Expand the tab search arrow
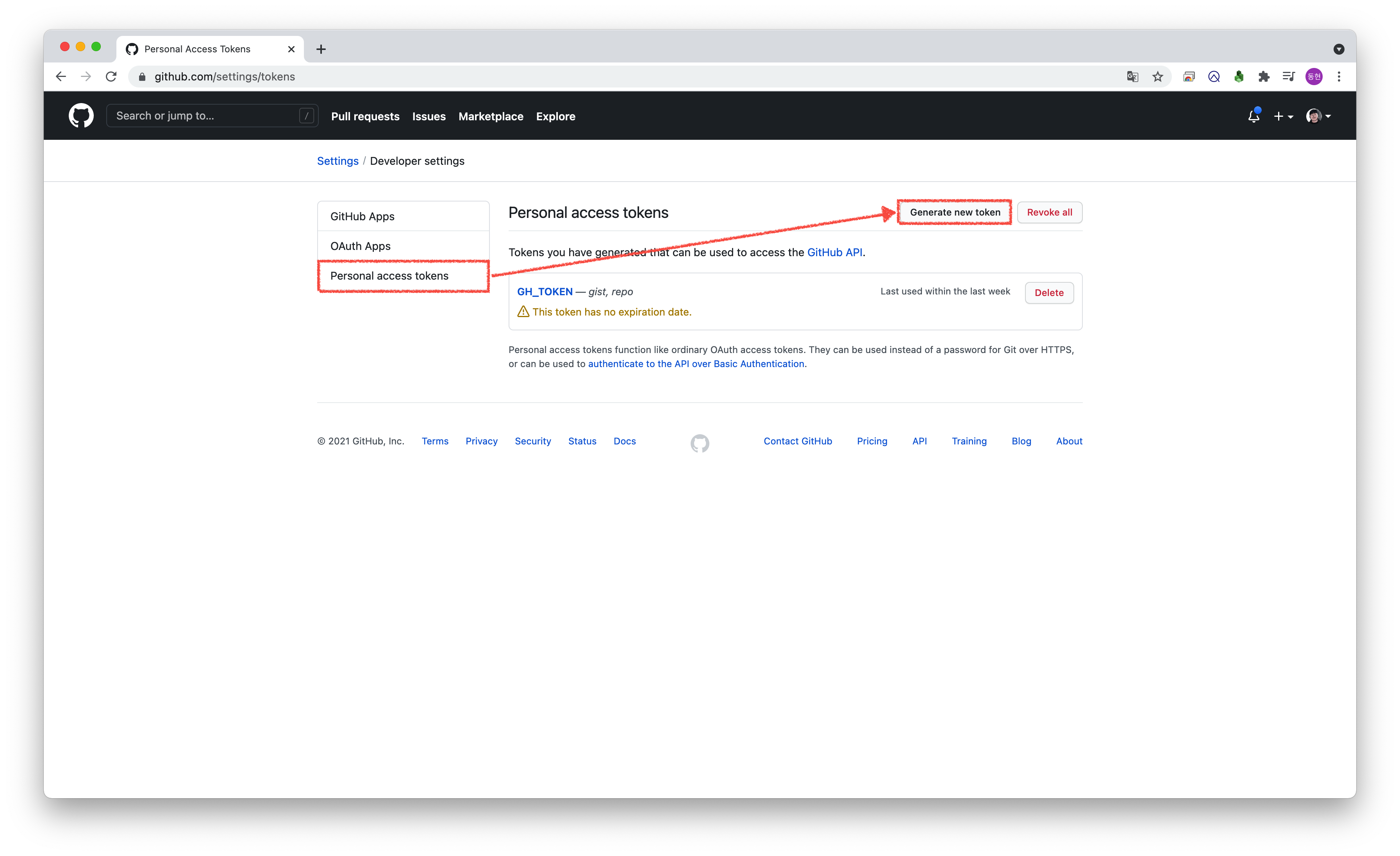 pyautogui.click(x=1339, y=50)
